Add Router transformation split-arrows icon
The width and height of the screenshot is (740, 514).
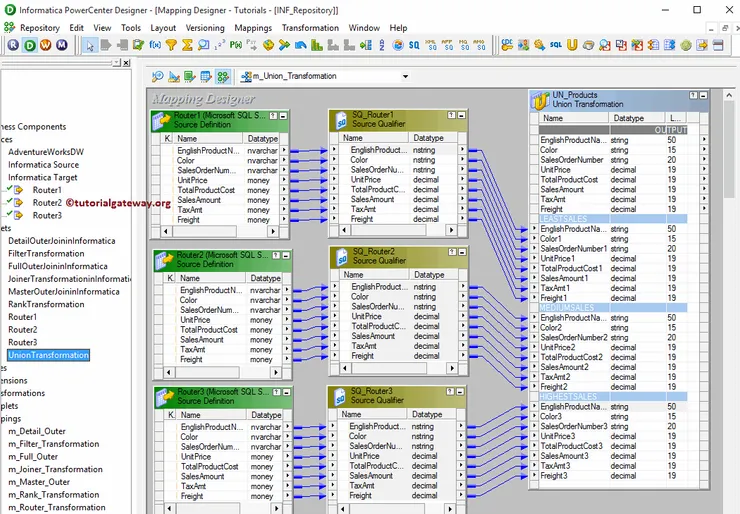point(284,45)
